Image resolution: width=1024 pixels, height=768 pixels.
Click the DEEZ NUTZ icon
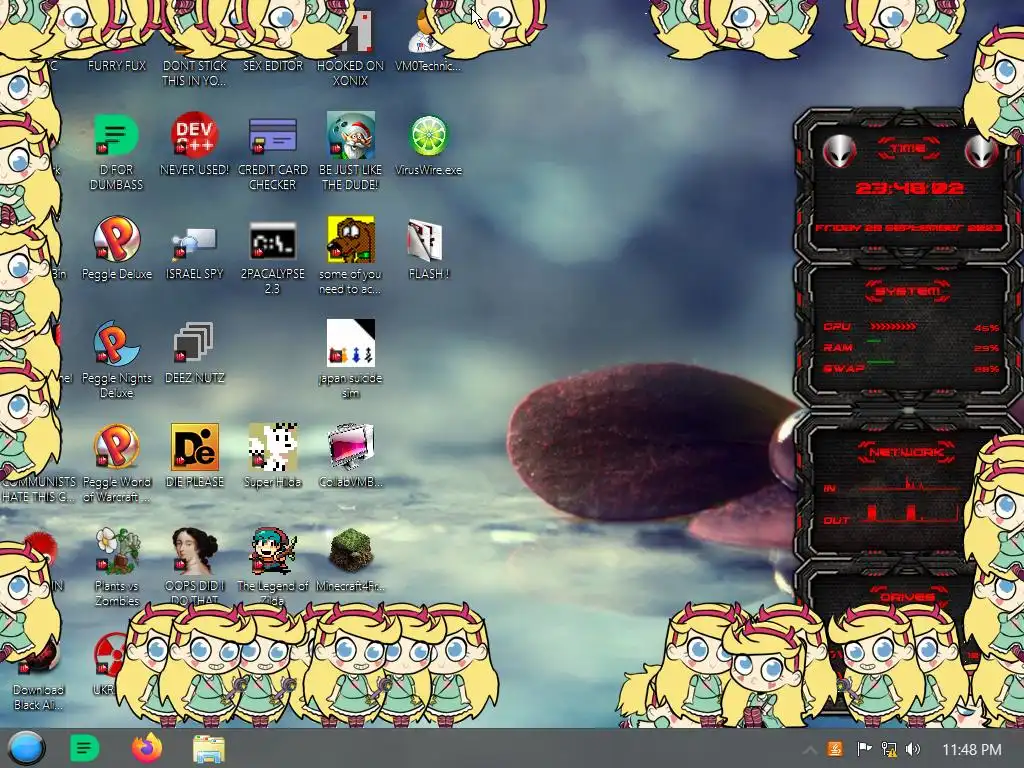click(x=194, y=343)
